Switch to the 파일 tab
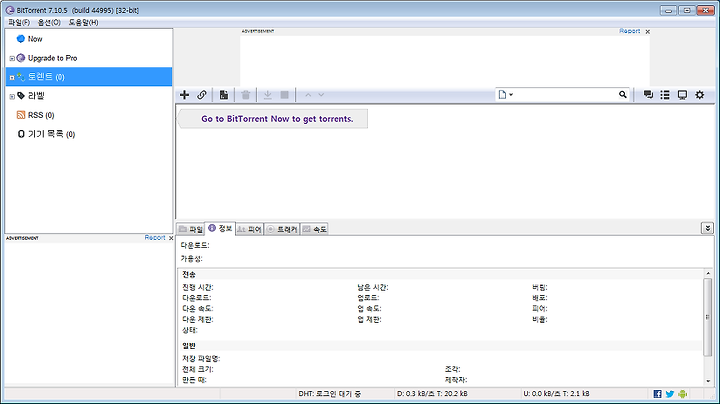 tap(191, 229)
